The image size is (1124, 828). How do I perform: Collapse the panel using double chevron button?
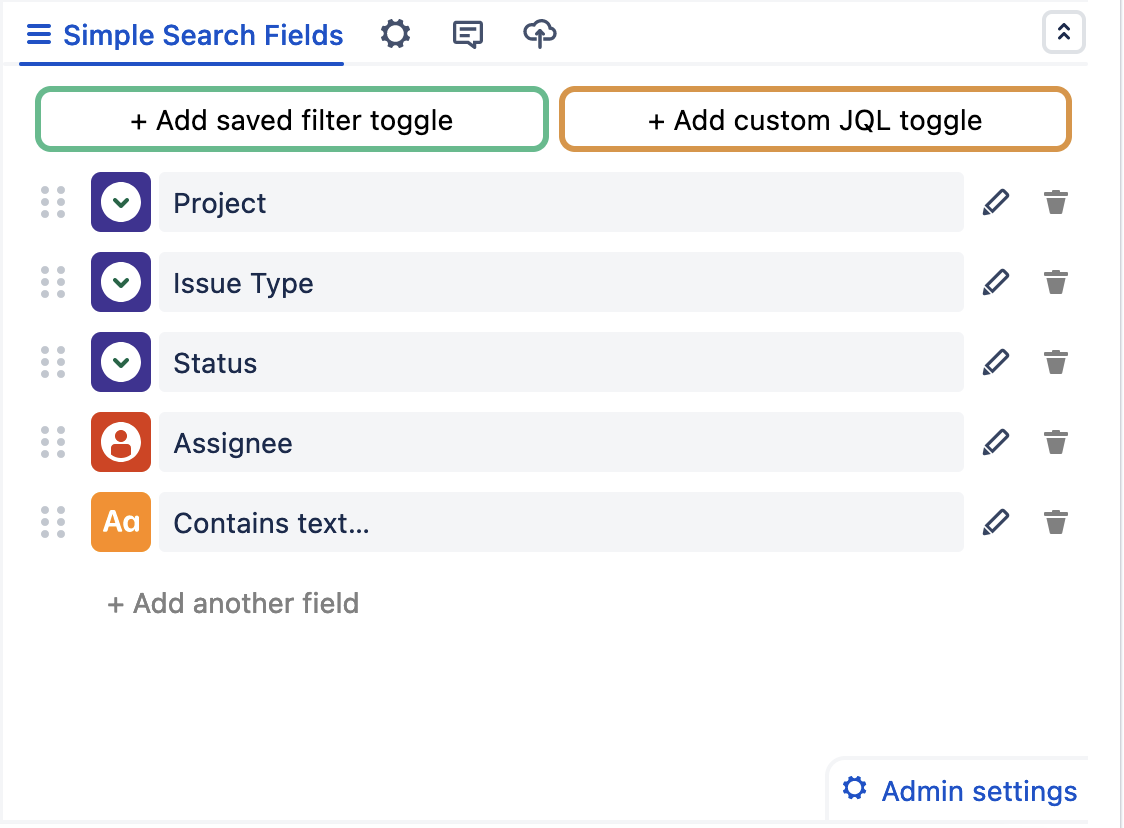coord(1063,33)
